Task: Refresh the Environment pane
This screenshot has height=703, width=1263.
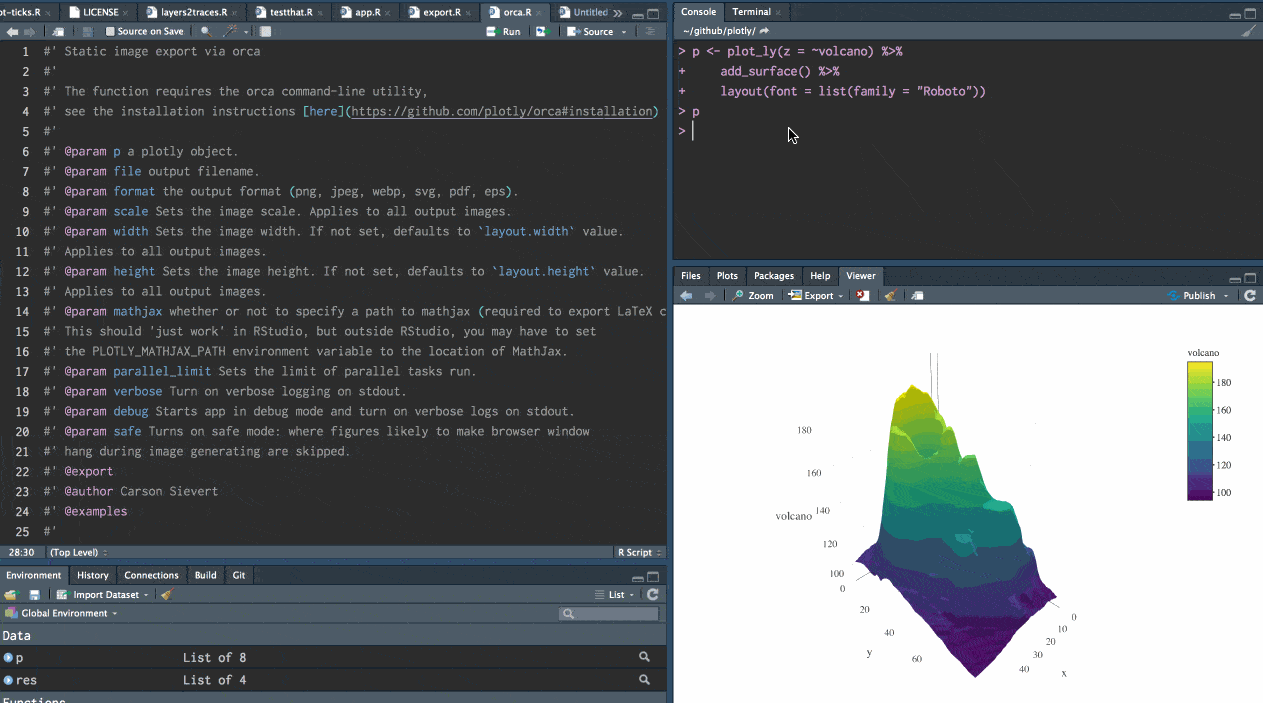Action: click(652, 594)
